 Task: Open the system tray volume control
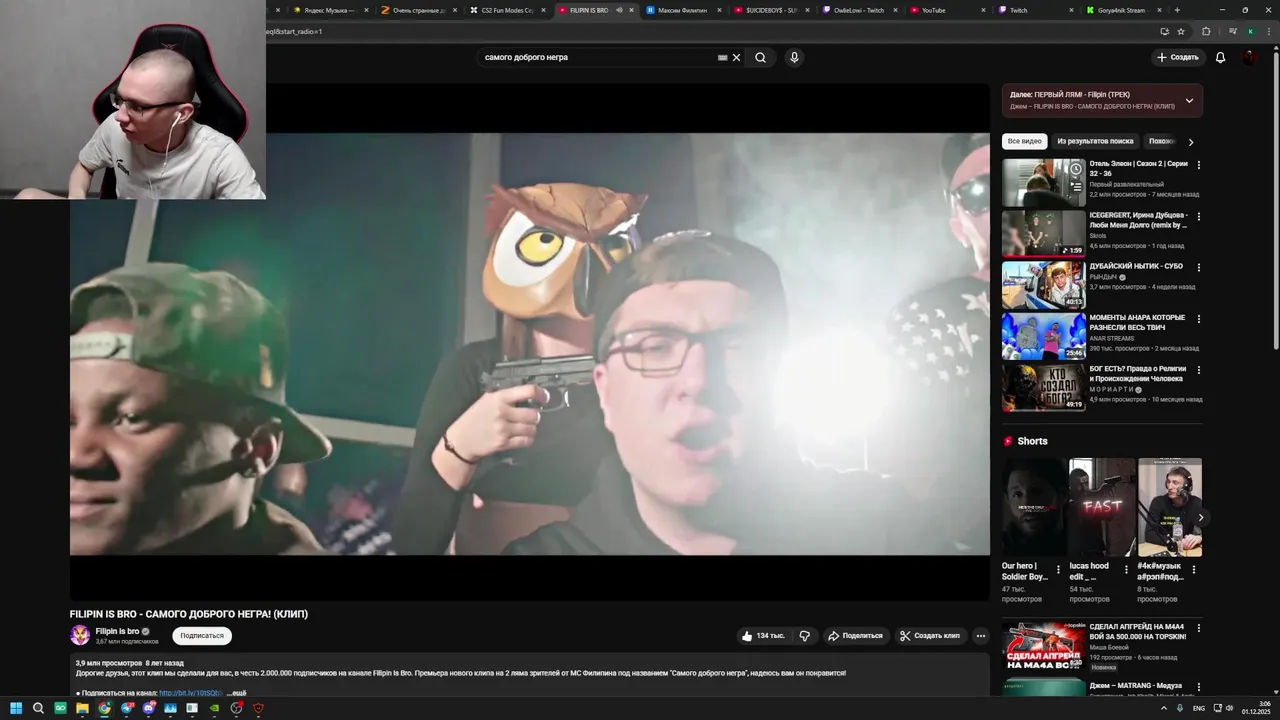pyautogui.click(x=1229, y=708)
